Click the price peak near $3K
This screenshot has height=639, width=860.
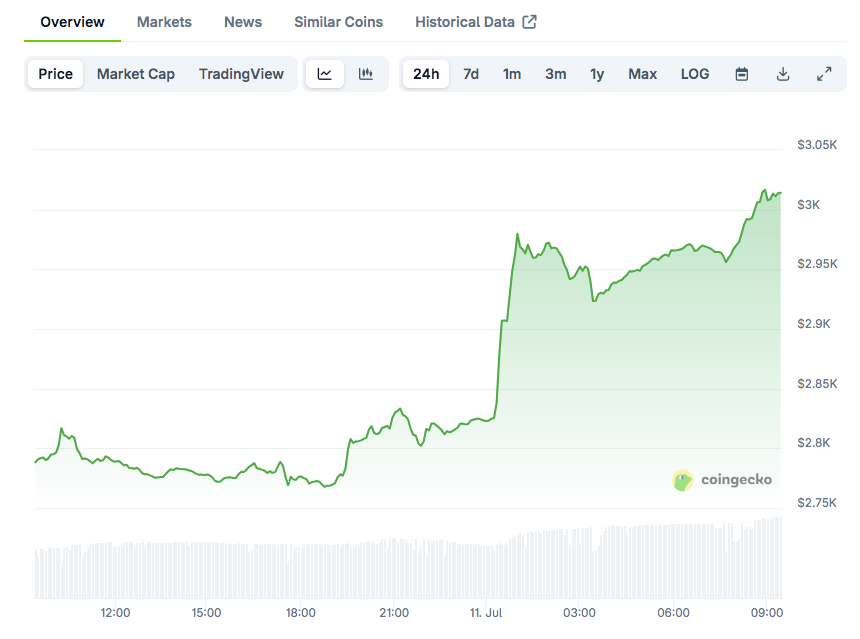(765, 190)
